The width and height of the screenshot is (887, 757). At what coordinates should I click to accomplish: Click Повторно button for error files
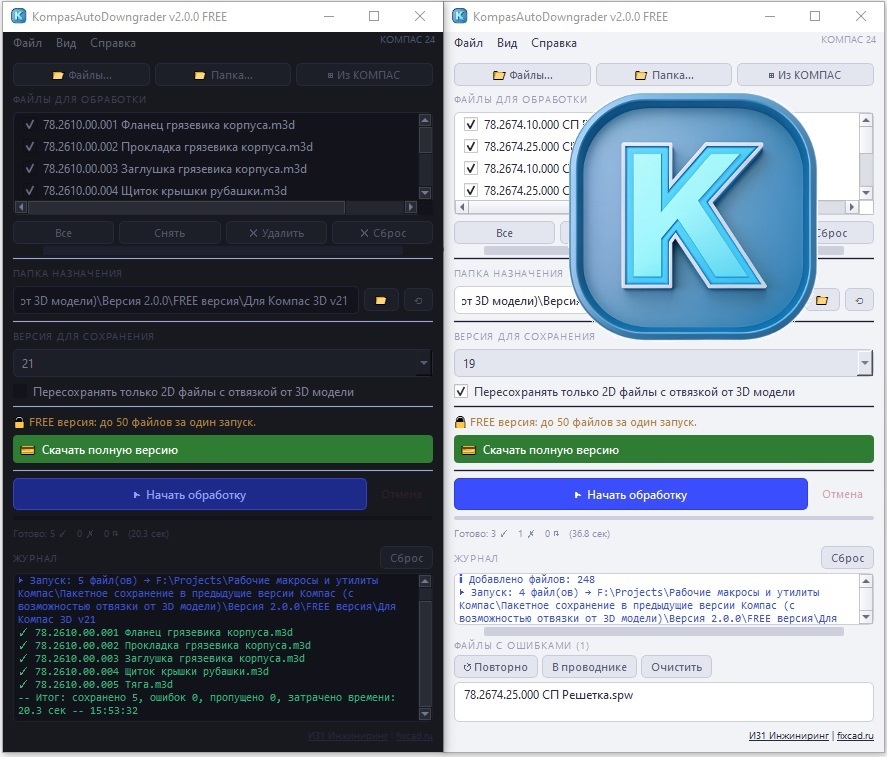[x=496, y=667]
